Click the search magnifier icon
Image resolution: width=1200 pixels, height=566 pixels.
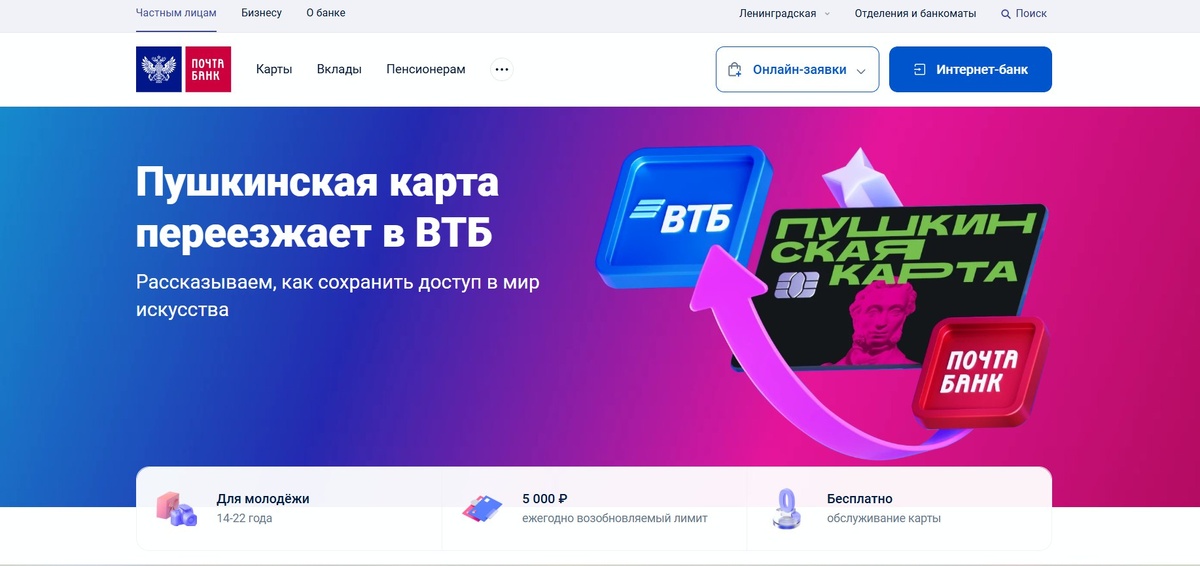point(1006,14)
